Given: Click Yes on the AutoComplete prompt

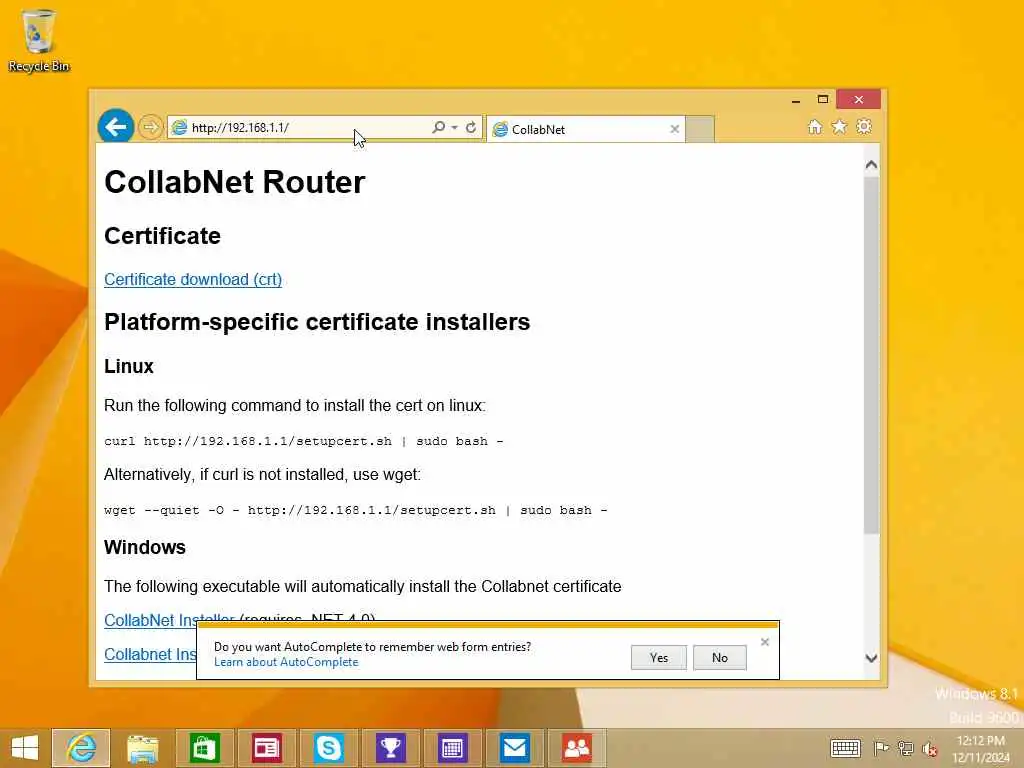Looking at the screenshot, I should (x=658, y=658).
